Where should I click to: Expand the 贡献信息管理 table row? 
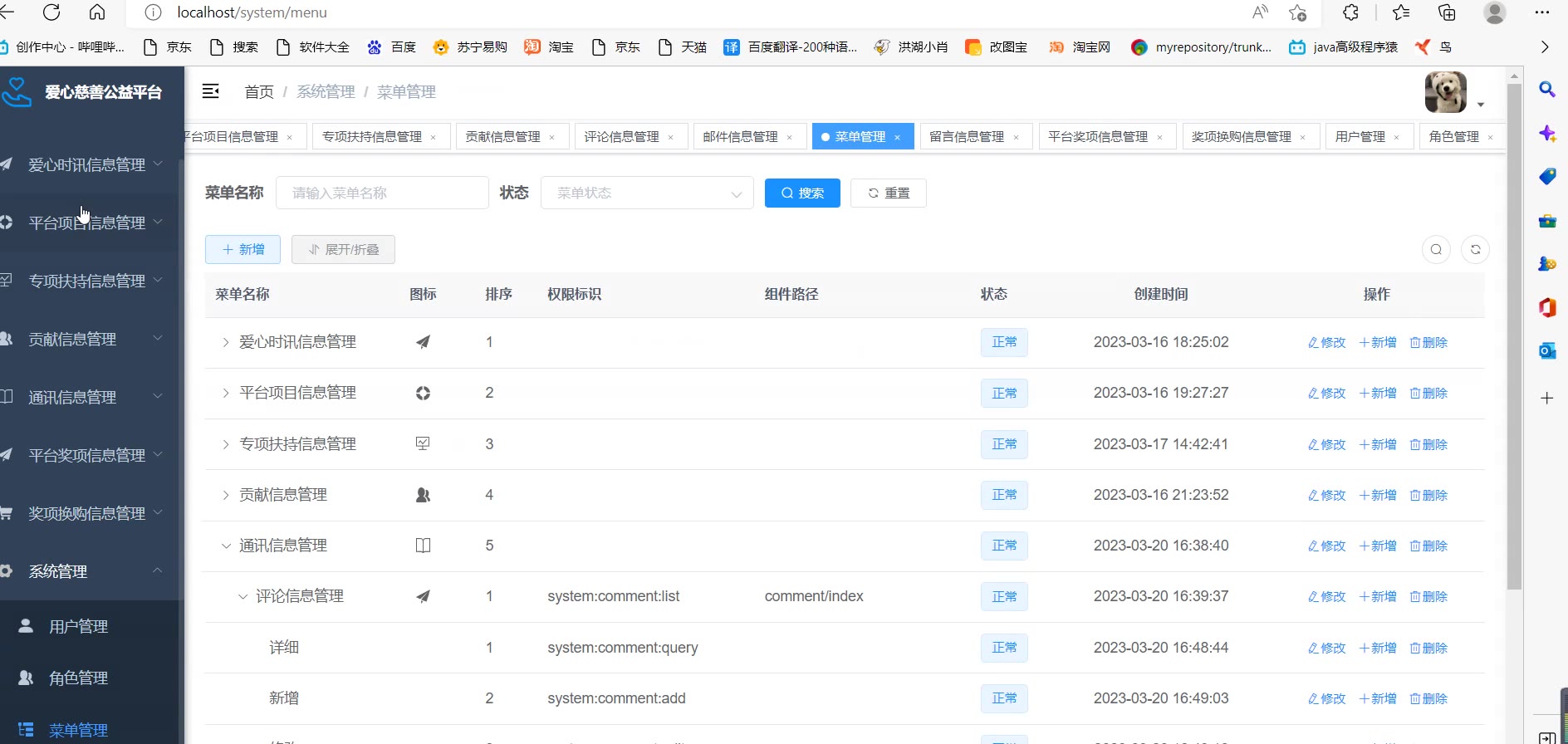225,495
